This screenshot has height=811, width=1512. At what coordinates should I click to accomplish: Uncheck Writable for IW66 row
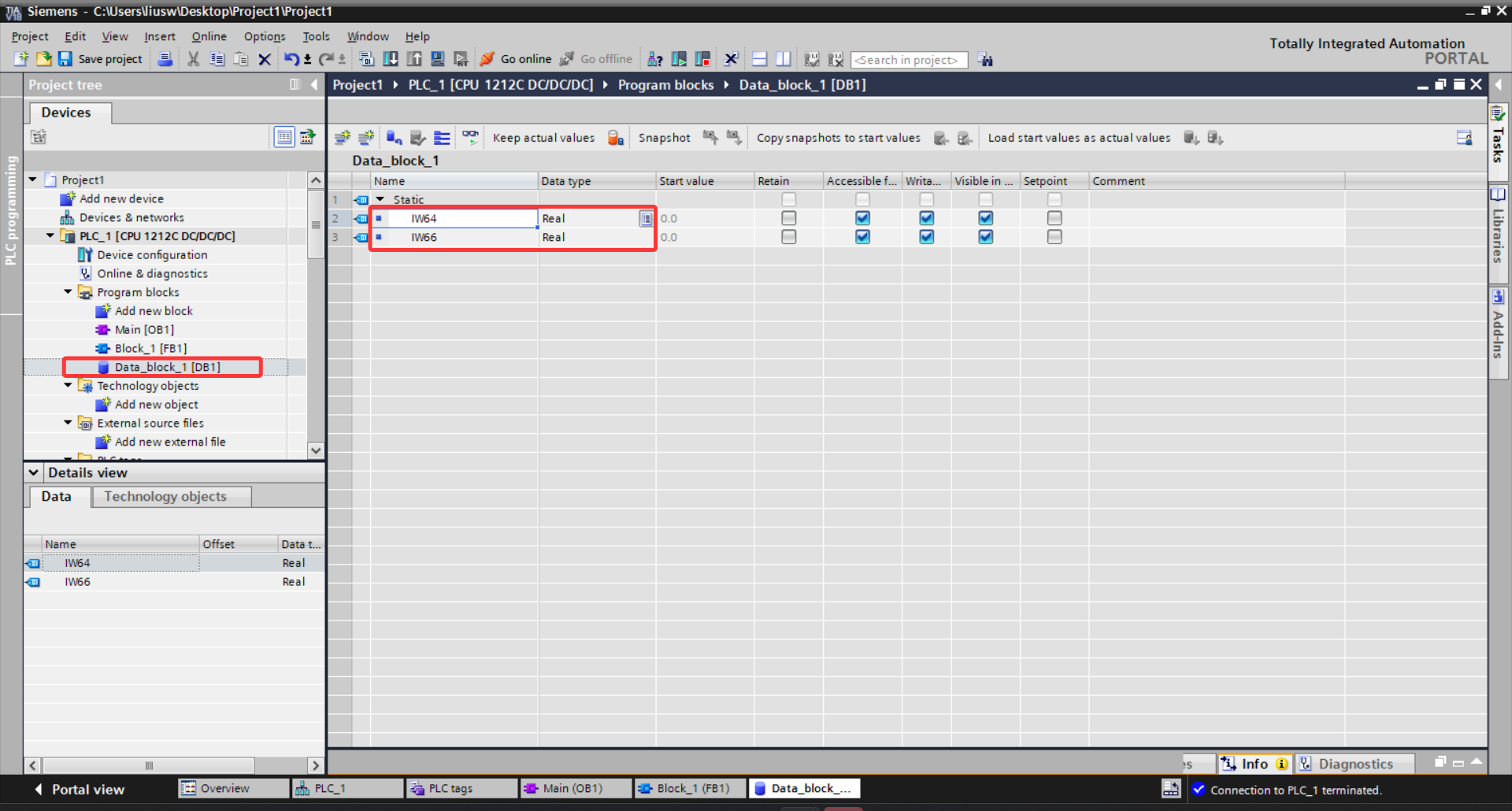point(927,237)
